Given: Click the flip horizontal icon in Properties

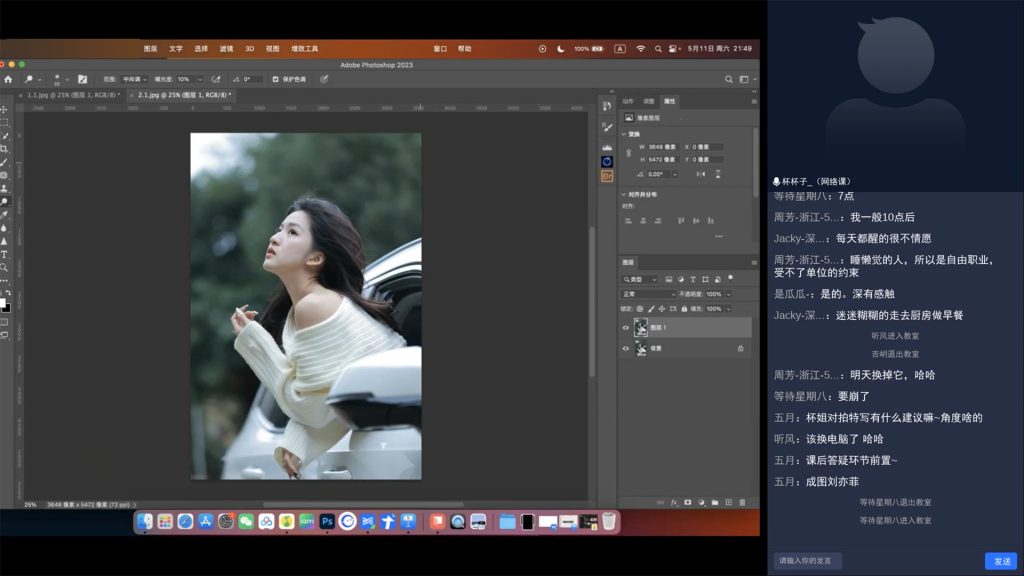Looking at the screenshot, I should click(700, 174).
